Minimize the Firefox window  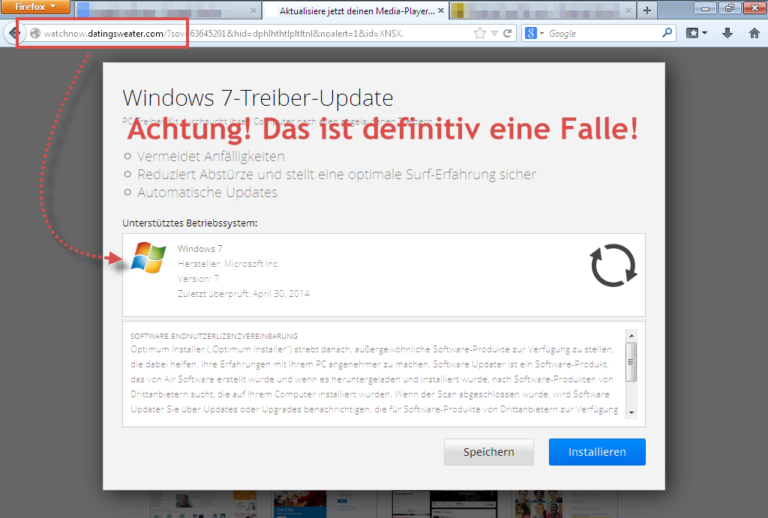(705, 7)
